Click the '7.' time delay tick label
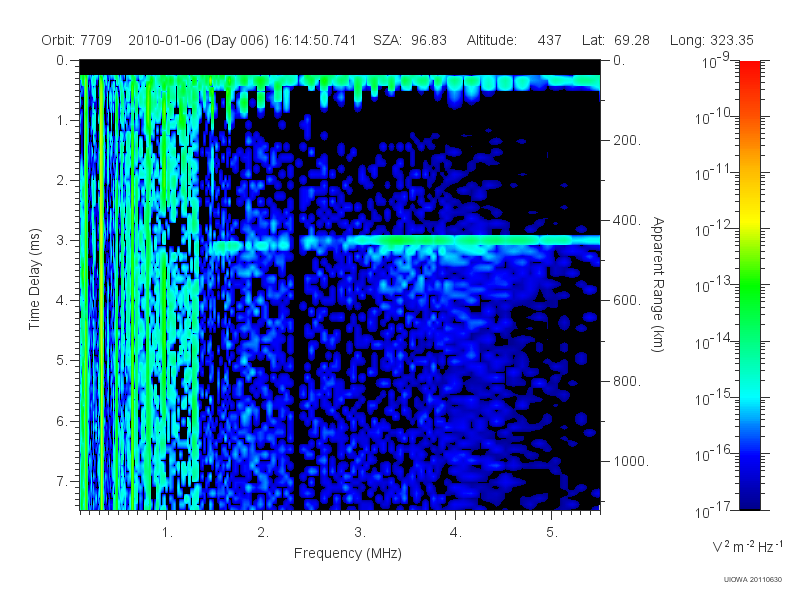The height and width of the screenshot is (600, 800). [62, 481]
